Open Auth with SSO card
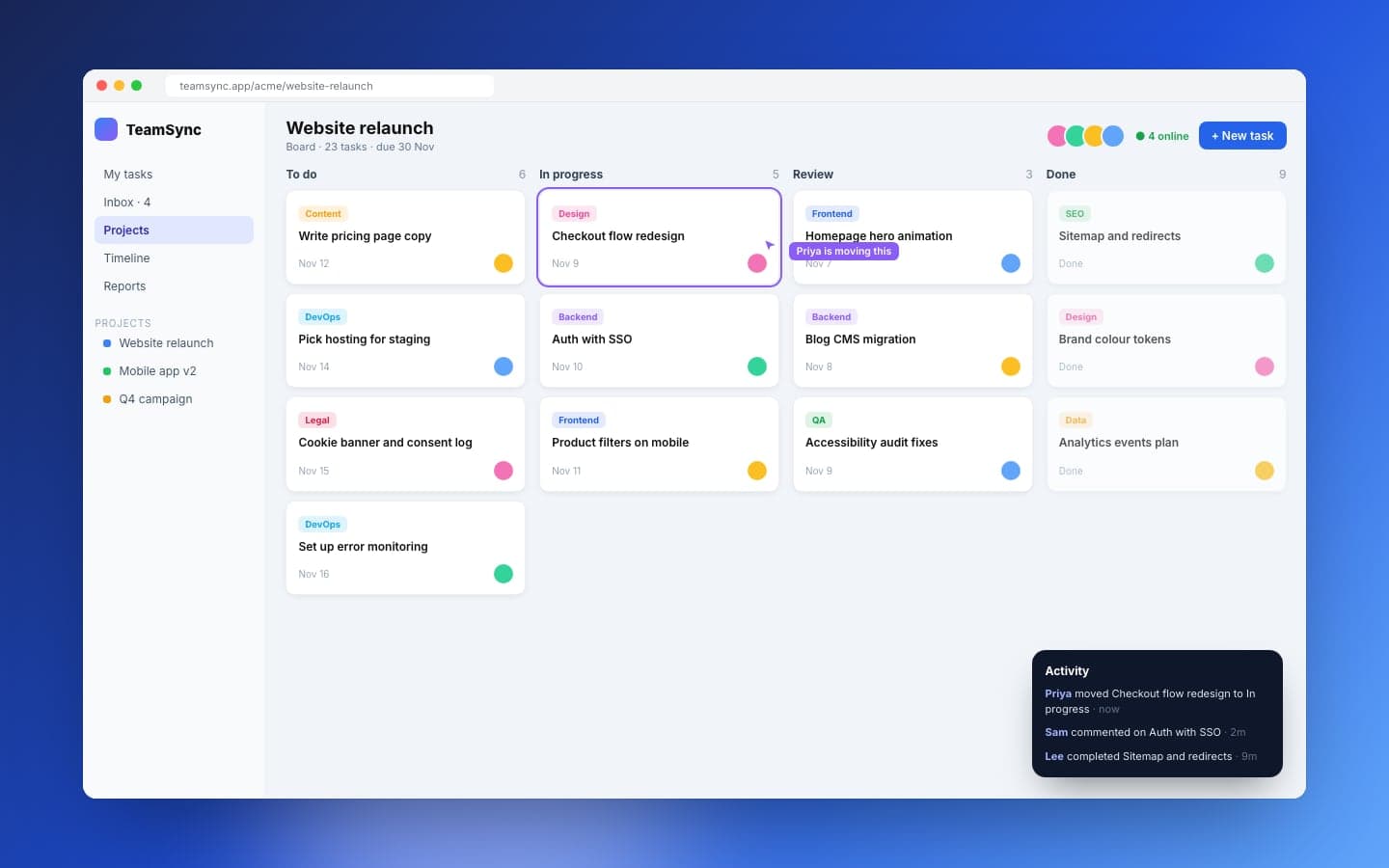The height and width of the screenshot is (868, 1389). [x=659, y=340]
